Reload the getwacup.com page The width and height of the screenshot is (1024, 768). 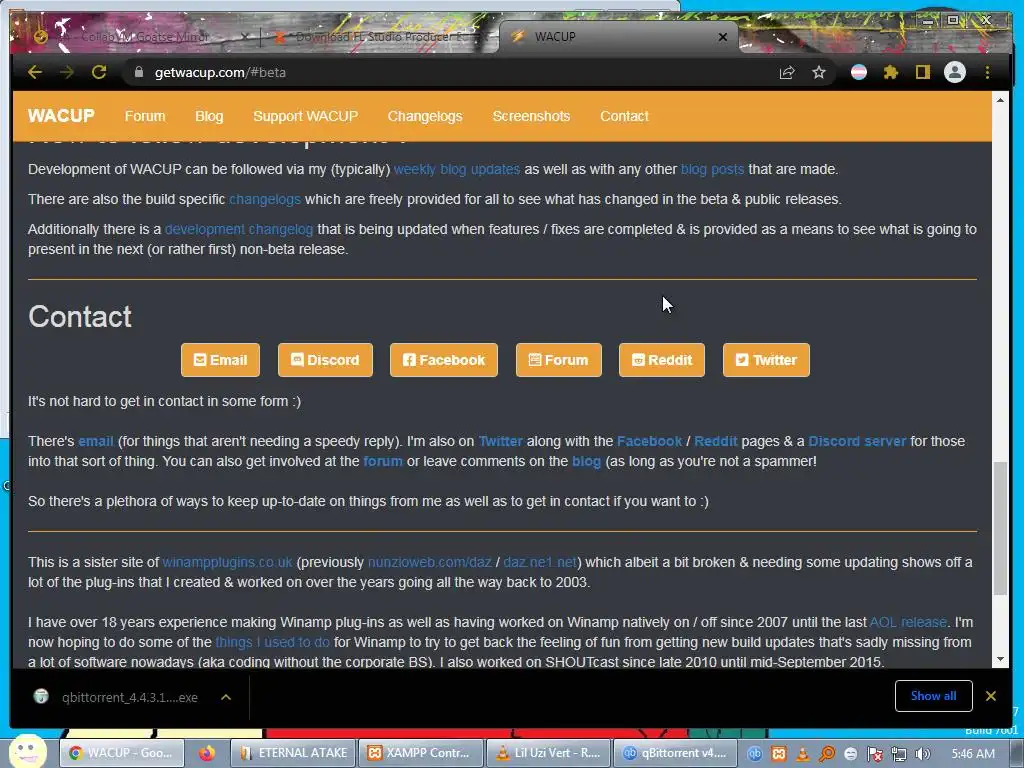99,72
